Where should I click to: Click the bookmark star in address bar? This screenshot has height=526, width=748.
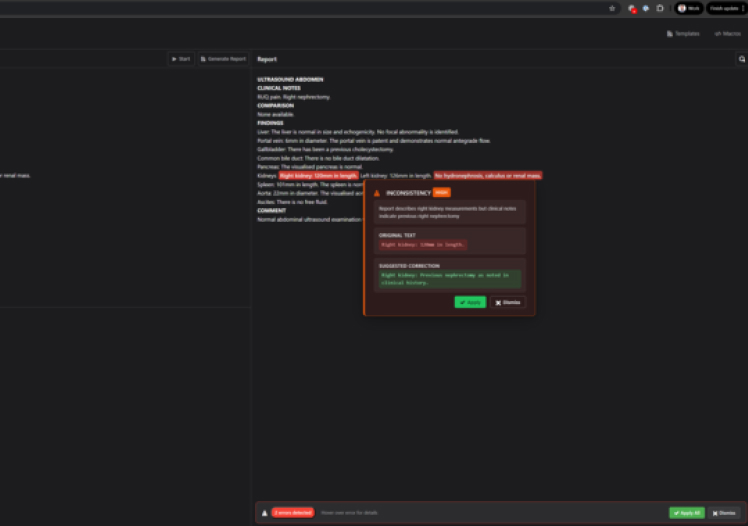pyautogui.click(x=612, y=8)
